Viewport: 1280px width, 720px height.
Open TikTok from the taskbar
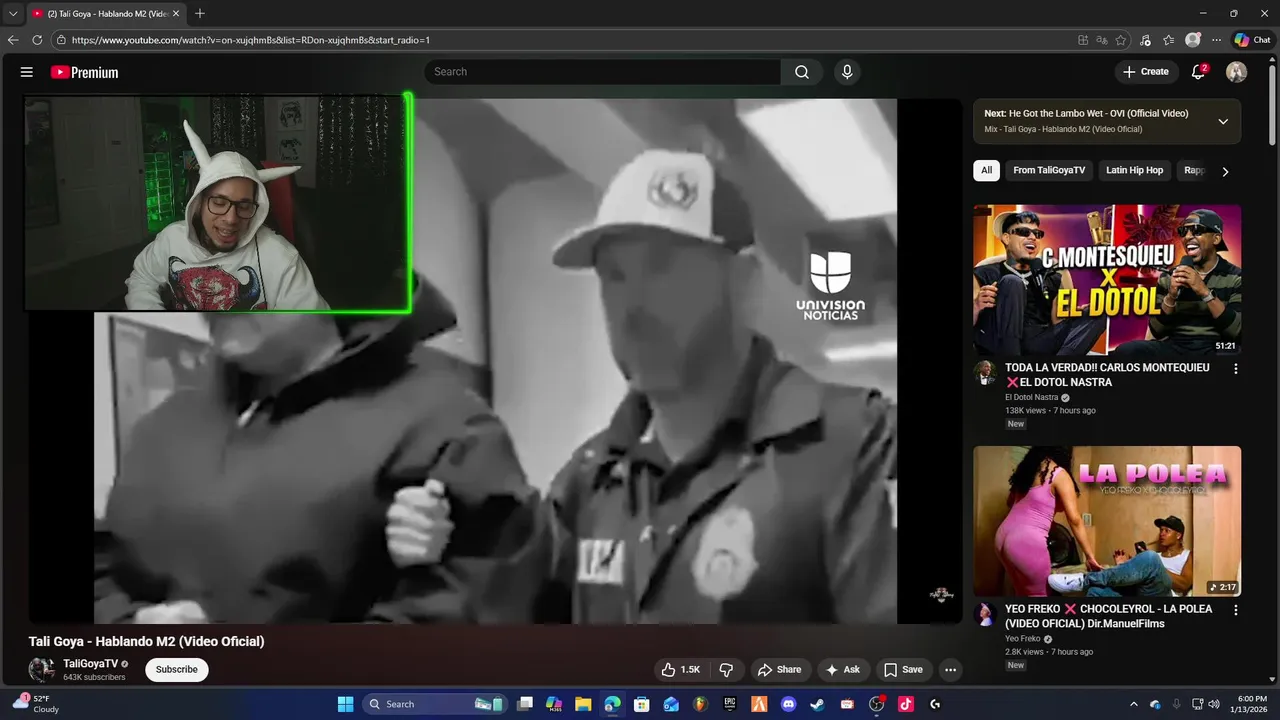click(x=905, y=704)
